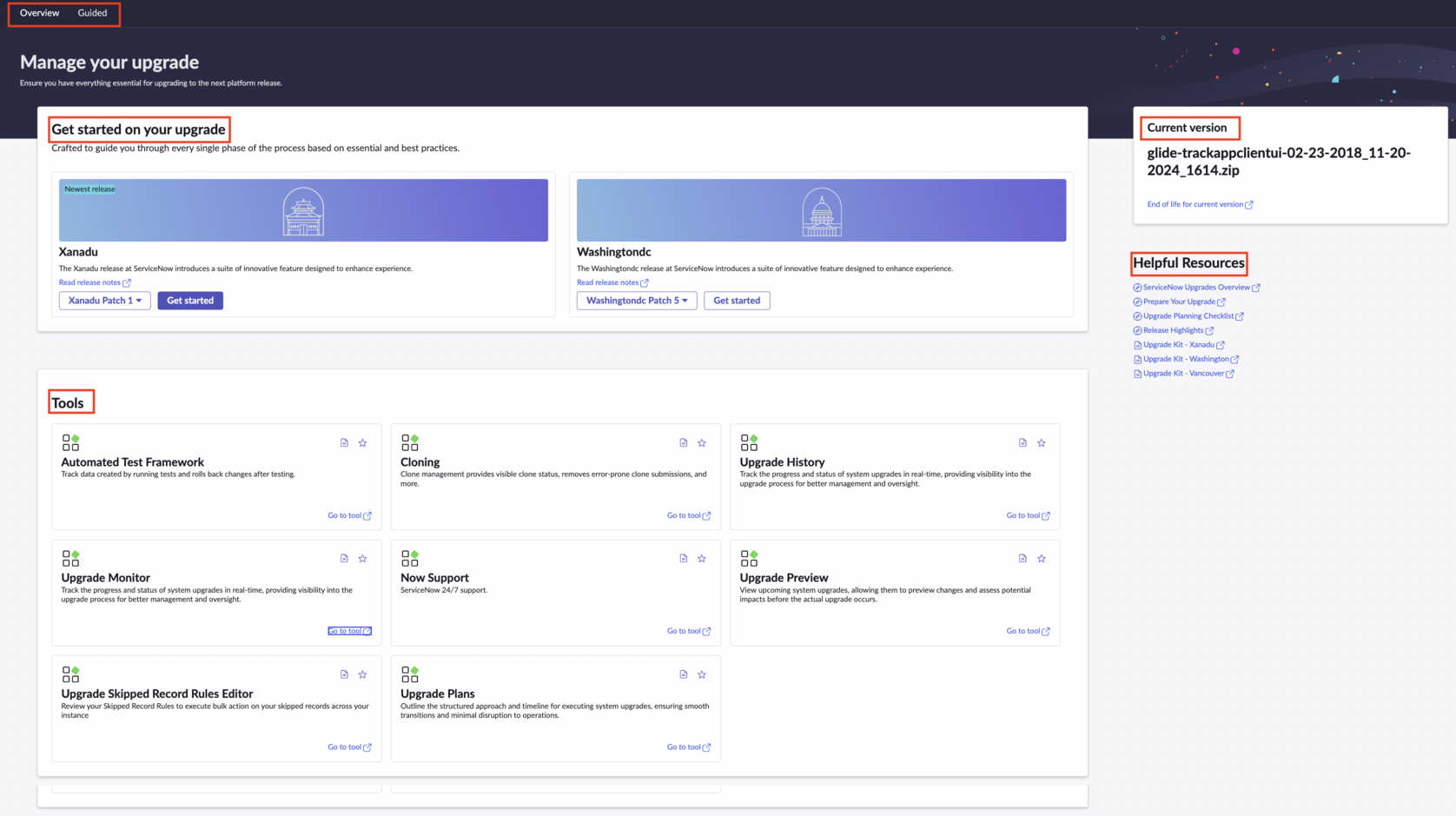Click Get started for Xanadu
This screenshot has height=816, width=1456.
190,301
